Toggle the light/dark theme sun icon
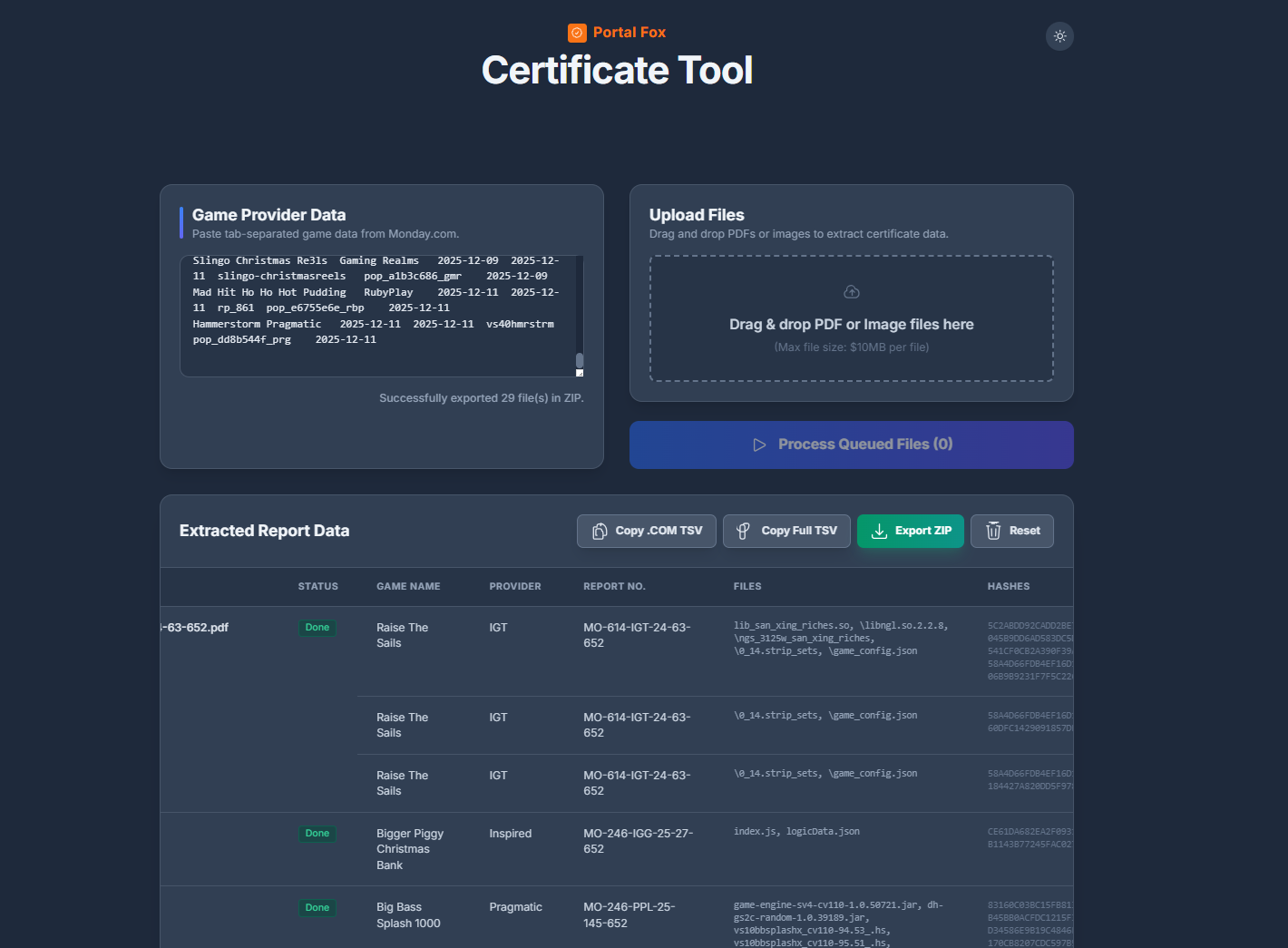Screen dimensions: 1288x948 (x=1059, y=36)
